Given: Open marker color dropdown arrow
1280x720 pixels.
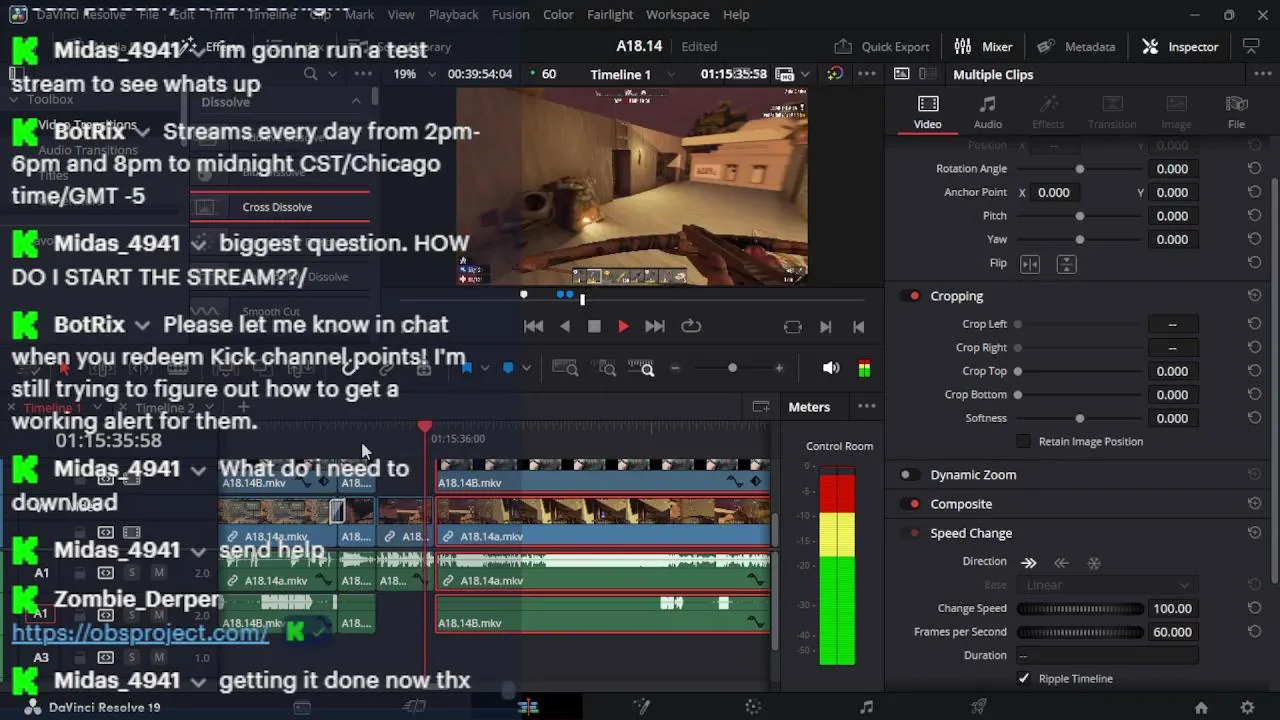Looking at the screenshot, I should [x=525, y=368].
